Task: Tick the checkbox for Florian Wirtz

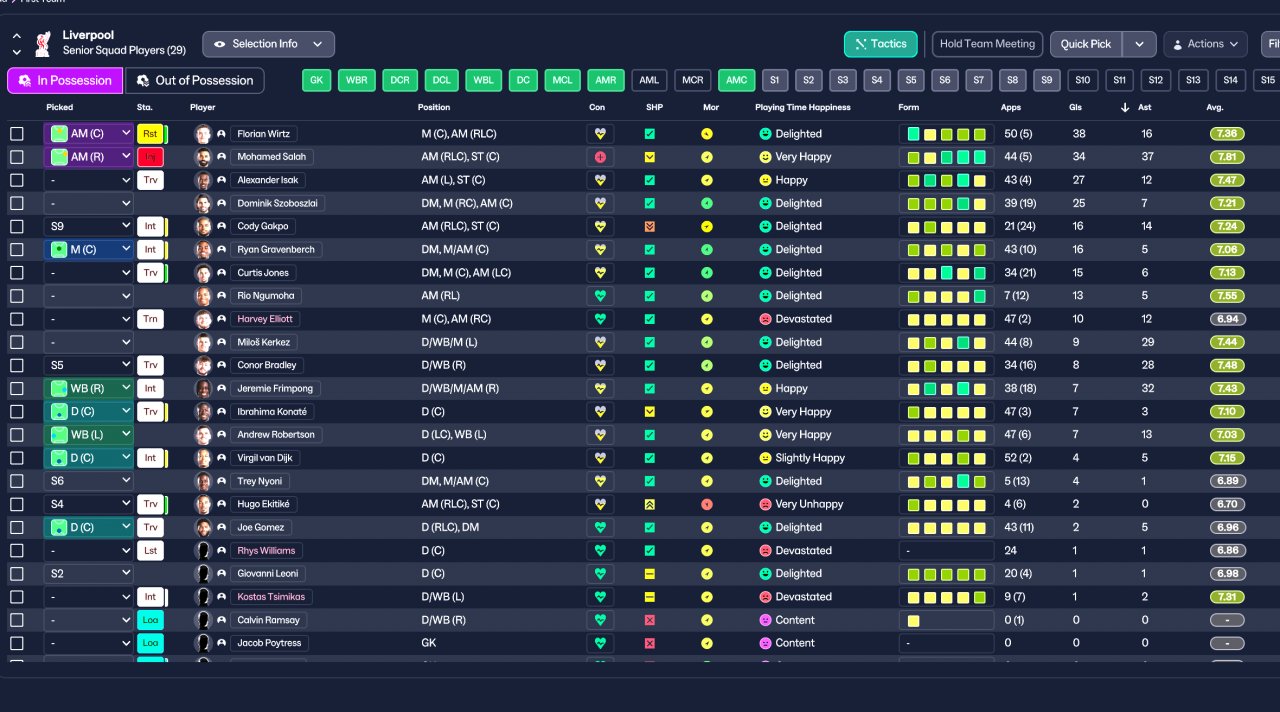Action: (17, 134)
